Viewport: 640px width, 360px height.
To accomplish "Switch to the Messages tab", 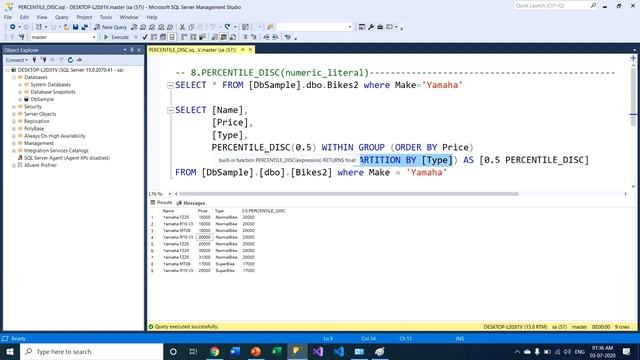I will click(x=191, y=203).
